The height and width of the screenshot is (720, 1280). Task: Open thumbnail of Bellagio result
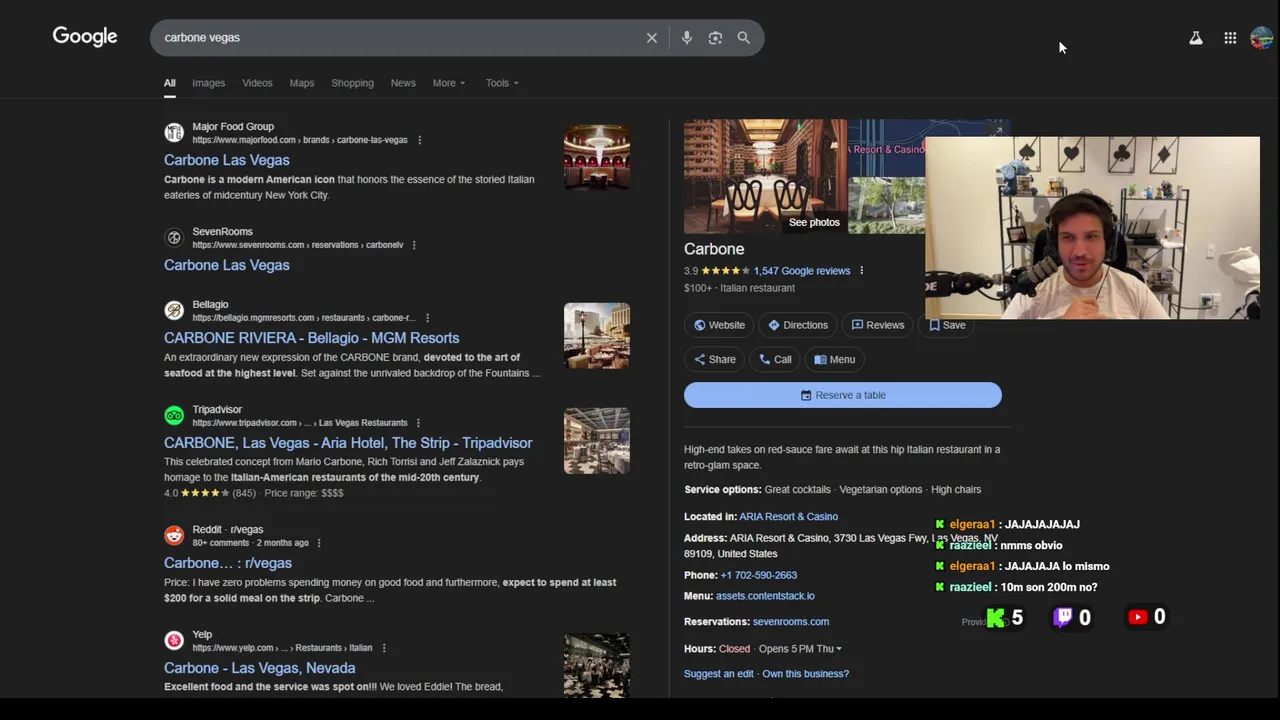click(597, 336)
